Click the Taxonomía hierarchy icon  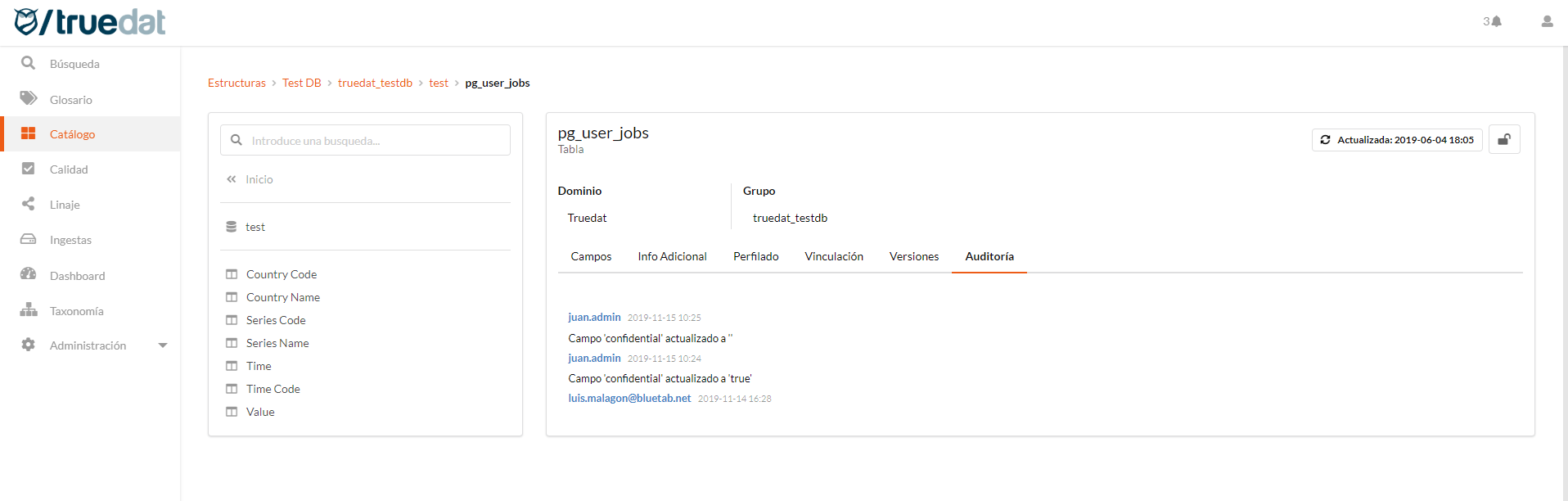[x=29, y=310]
